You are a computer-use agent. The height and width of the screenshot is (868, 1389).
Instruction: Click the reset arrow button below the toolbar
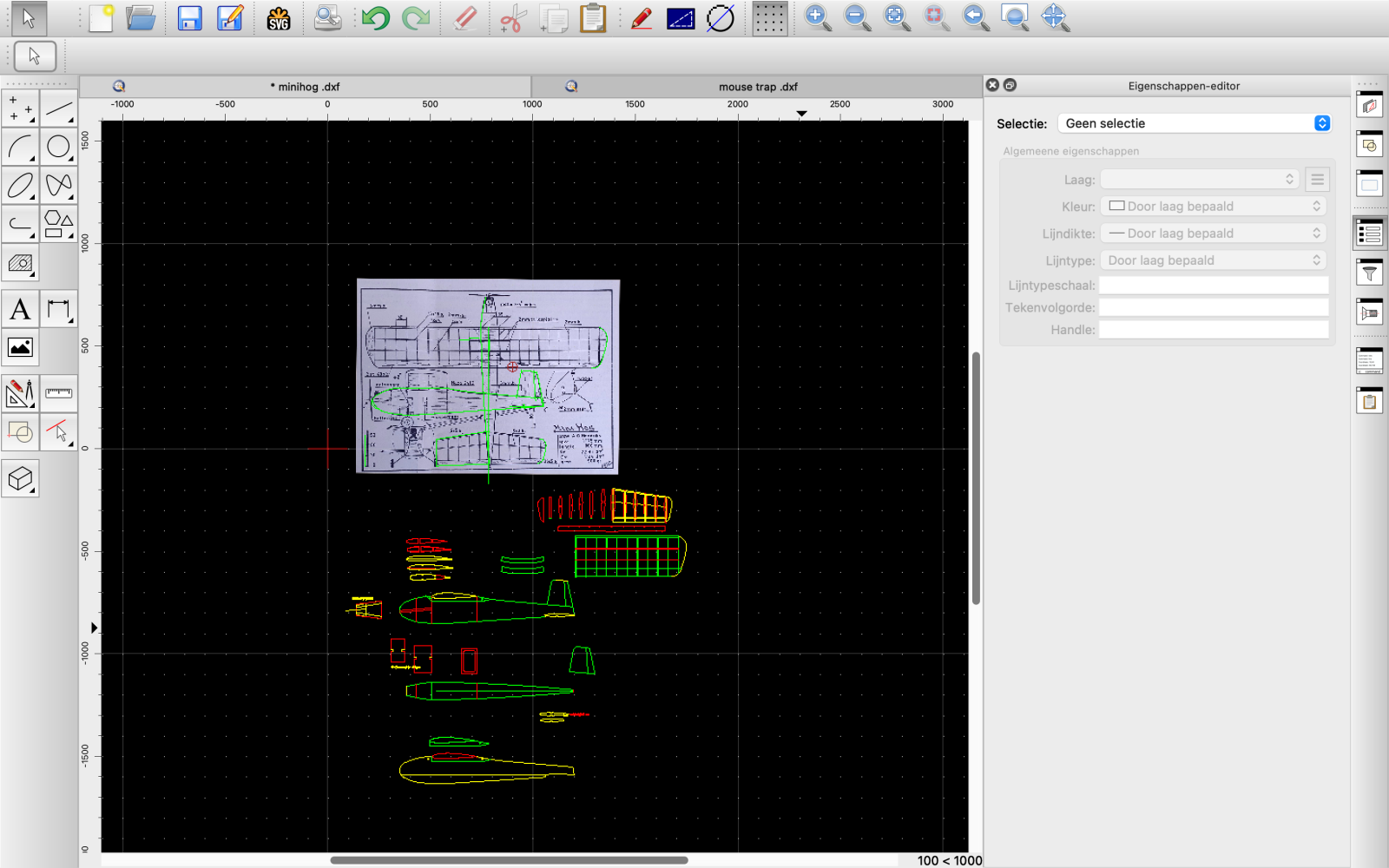pyautogui.click(x=35, y=56)
